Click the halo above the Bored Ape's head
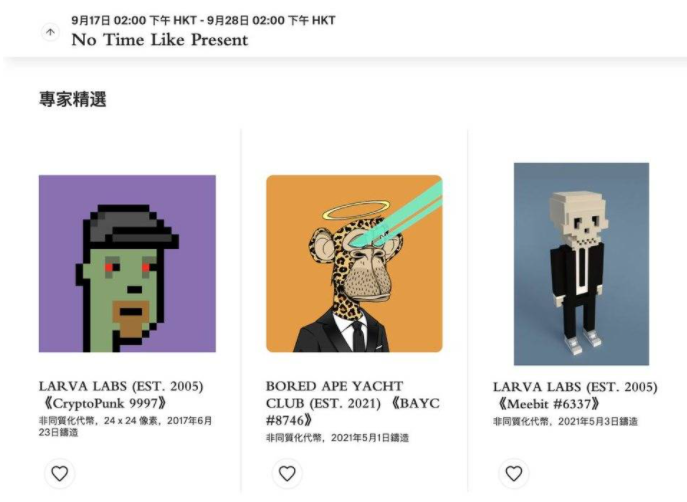The height and width of the screenshot is (502, 687). [x=356, y=210]
